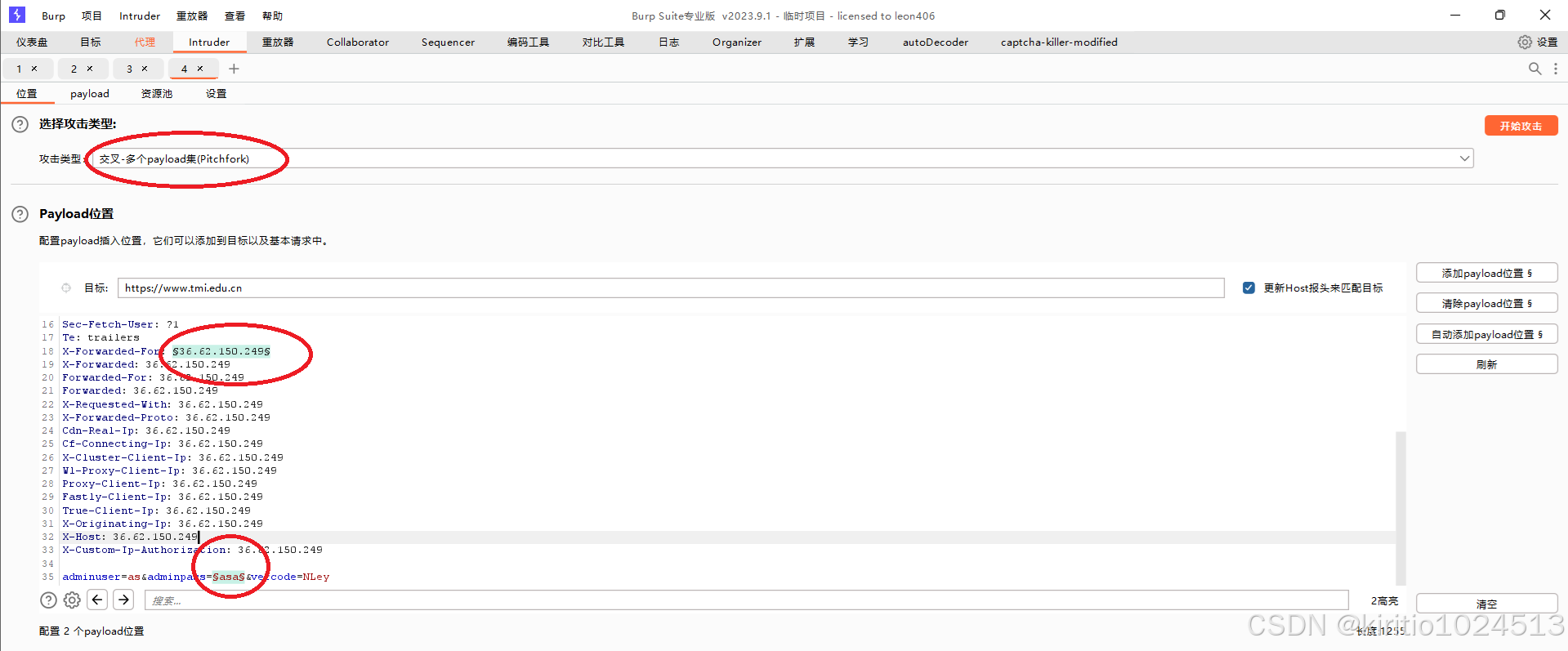Open the payload sub-tab
The width and height of the screenshot is (1568, 651).
click(90, 94)
